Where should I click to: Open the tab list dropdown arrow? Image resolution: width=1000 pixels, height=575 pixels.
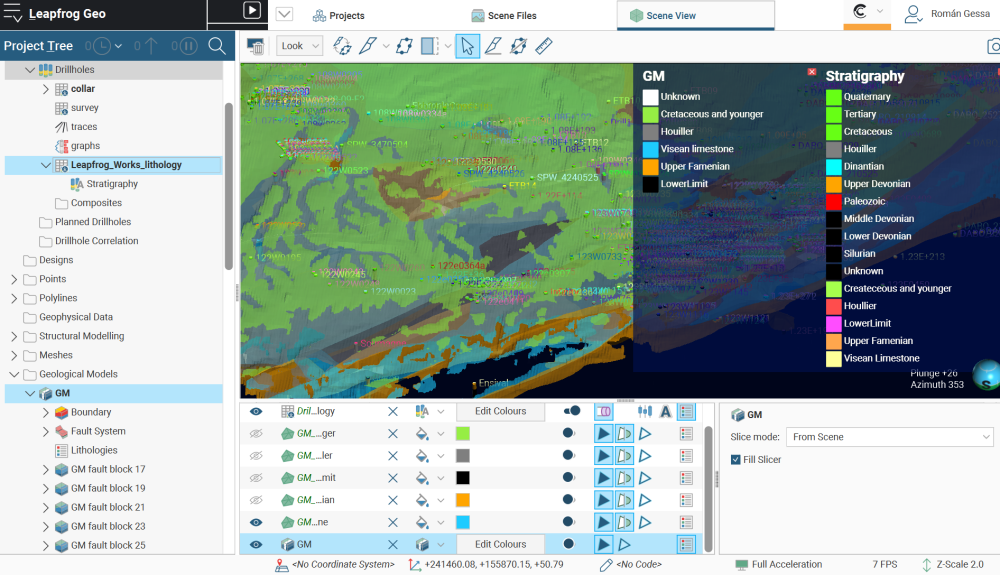[x=284, y=14]
